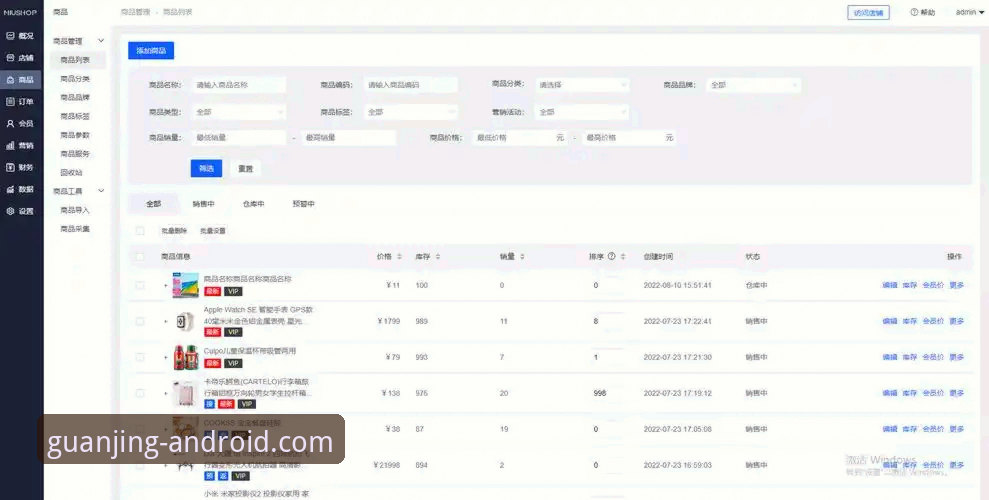The width and height of the screenshot is (989, 500).
Task: Open the 会员 members sidebar icon
Action: pyautogui.click(x=10, y=124)
